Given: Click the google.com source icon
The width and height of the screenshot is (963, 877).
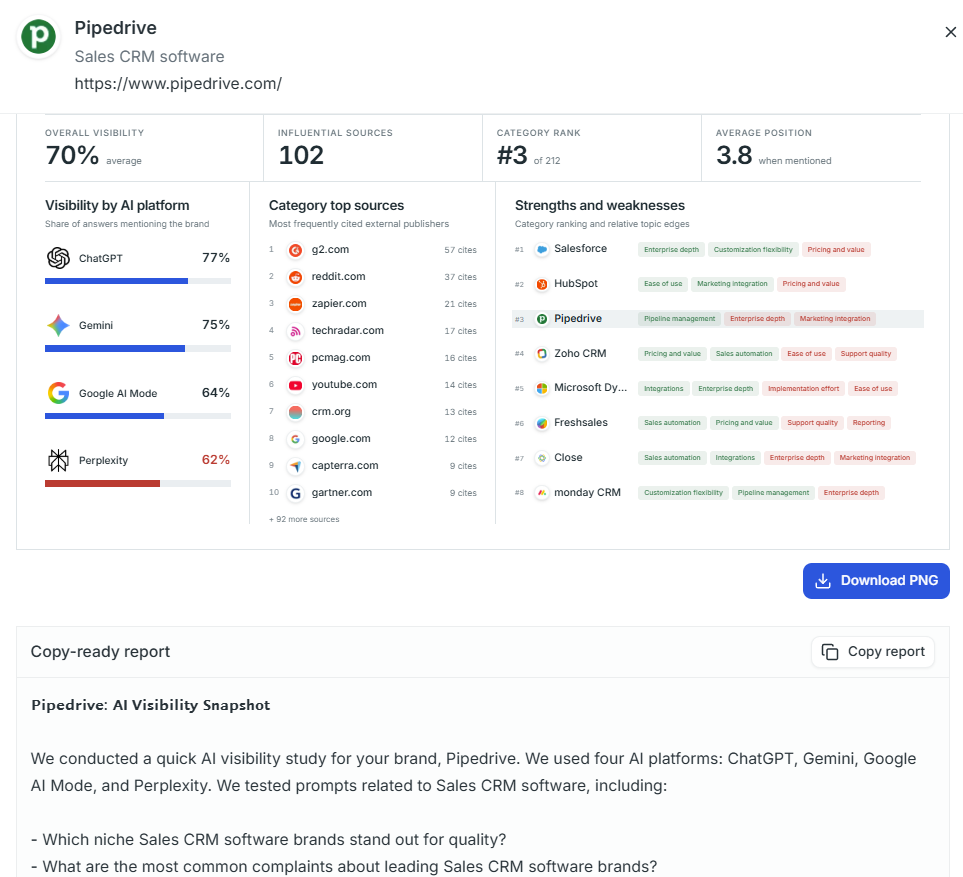Looking at the screenshot, I should point(295,439).
